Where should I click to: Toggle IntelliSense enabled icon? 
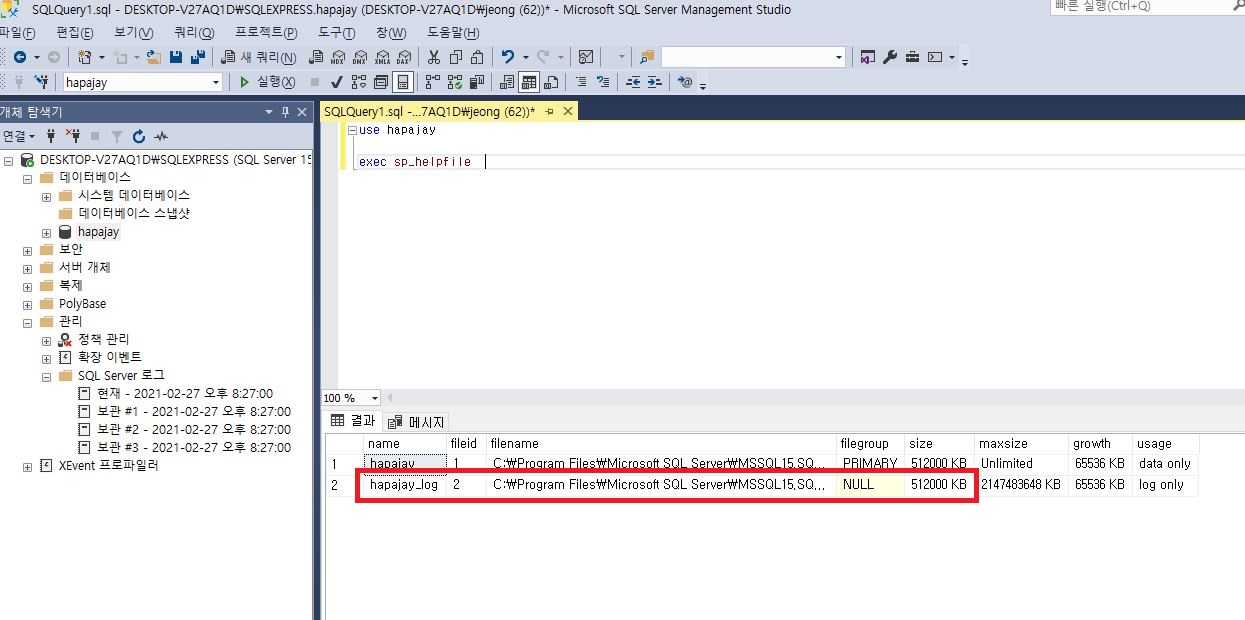(403, 82)
